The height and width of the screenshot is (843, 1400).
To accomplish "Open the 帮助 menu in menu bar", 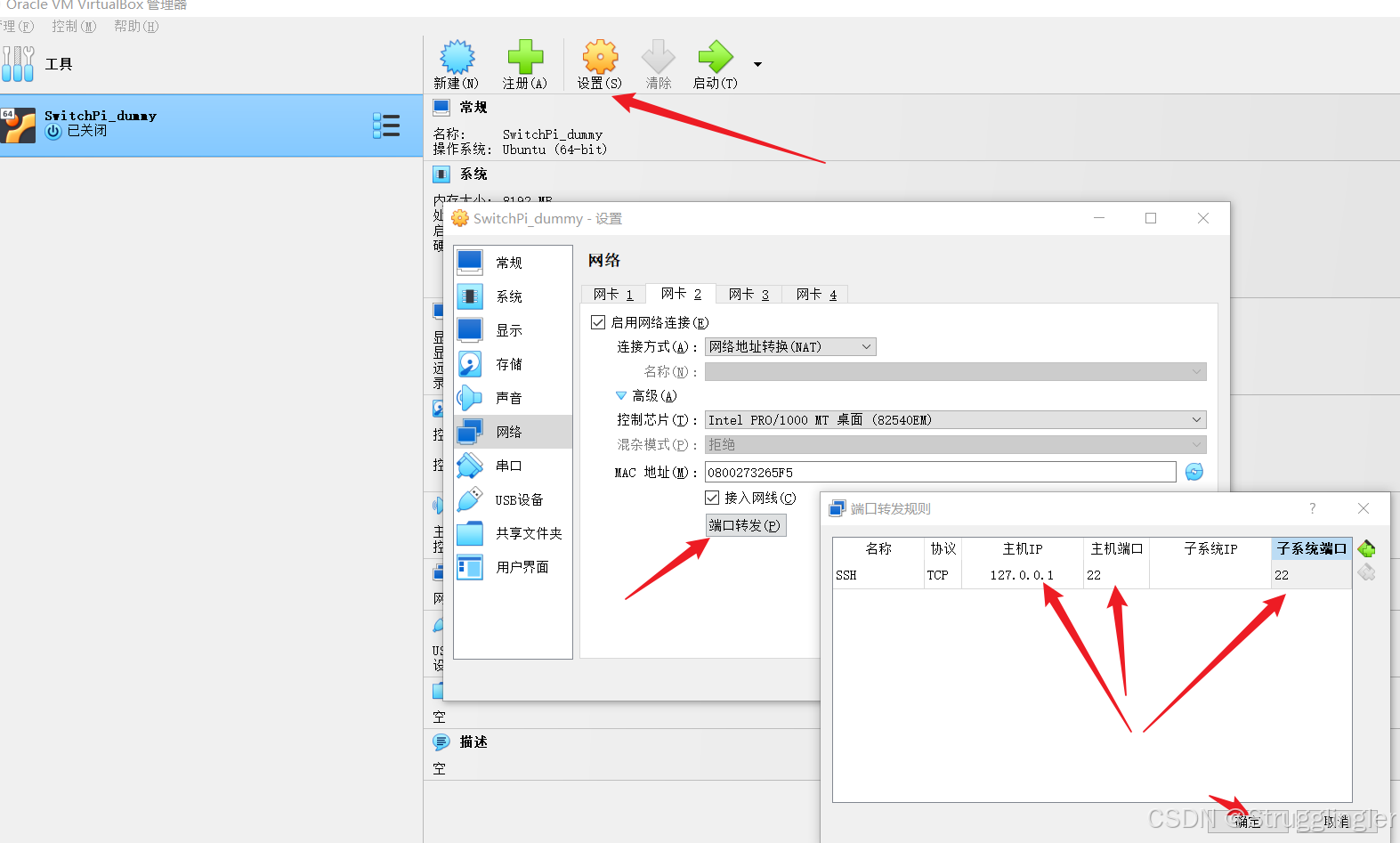I will [136, 27].
